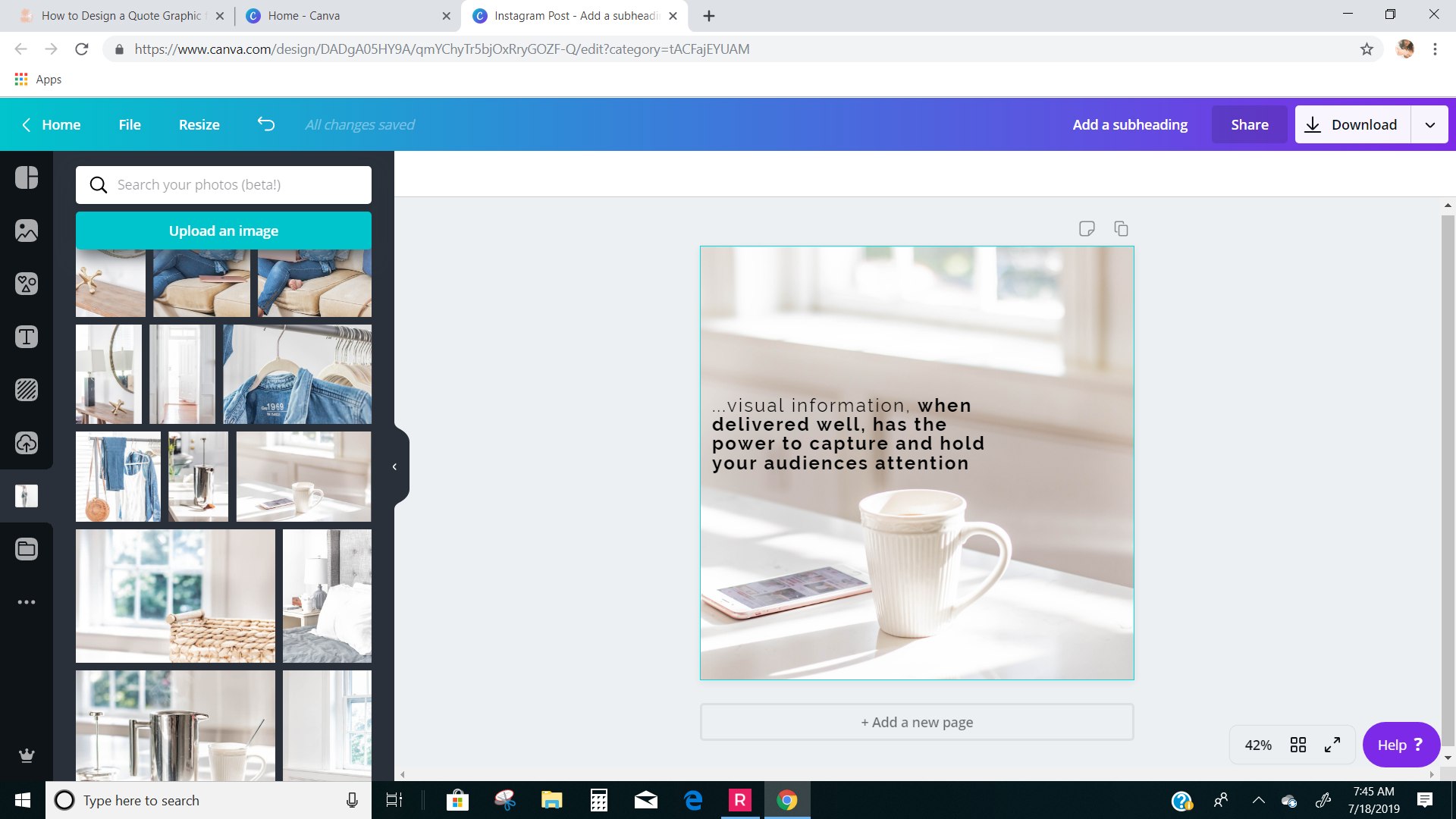Image resolution: width=1456 pixels, height=819 pixels.
Task: Open the 42% zoom level menu
Action: click(1257, 745)
